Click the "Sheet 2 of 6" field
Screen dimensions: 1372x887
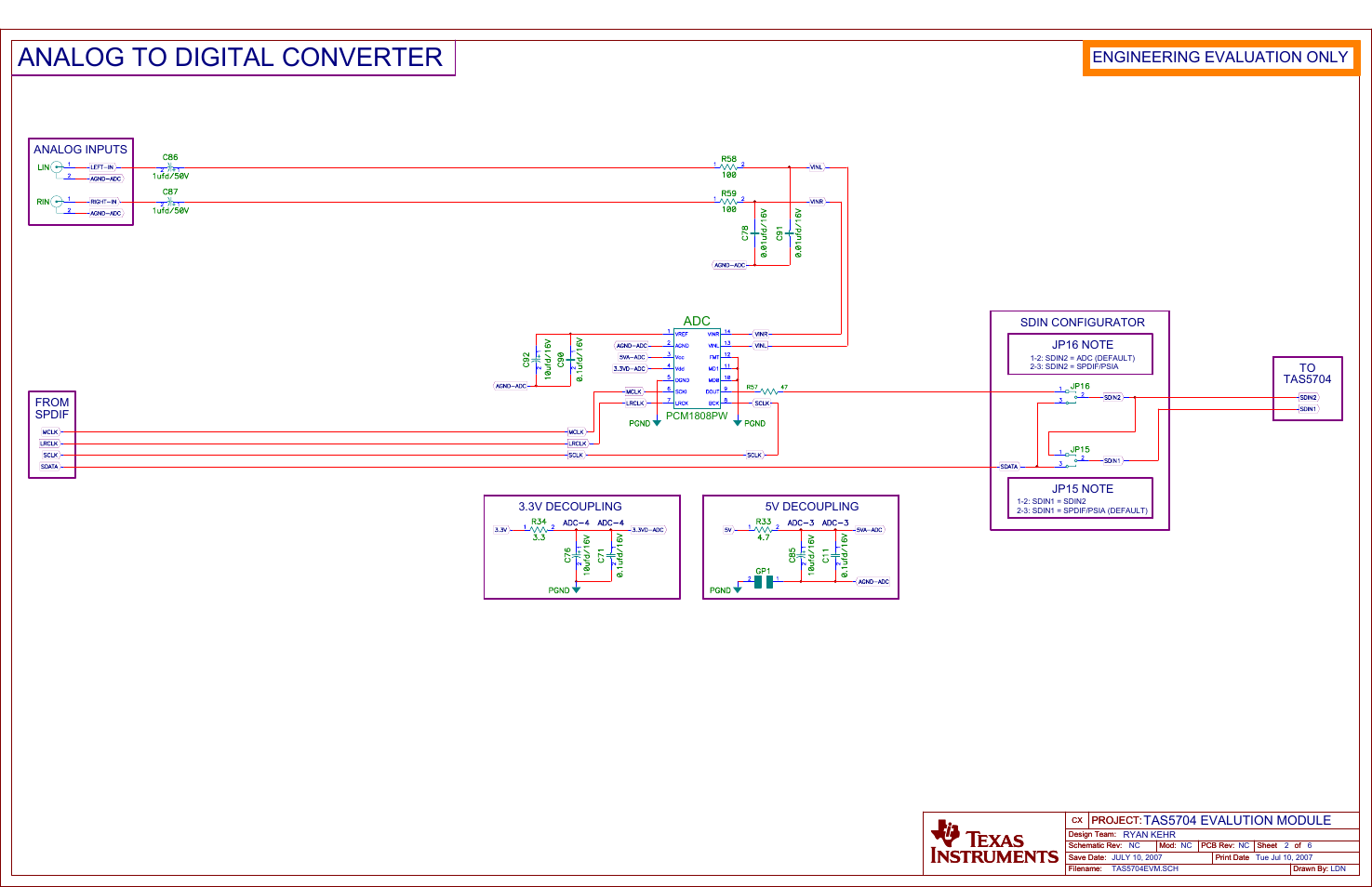[x=1285, y=846]
